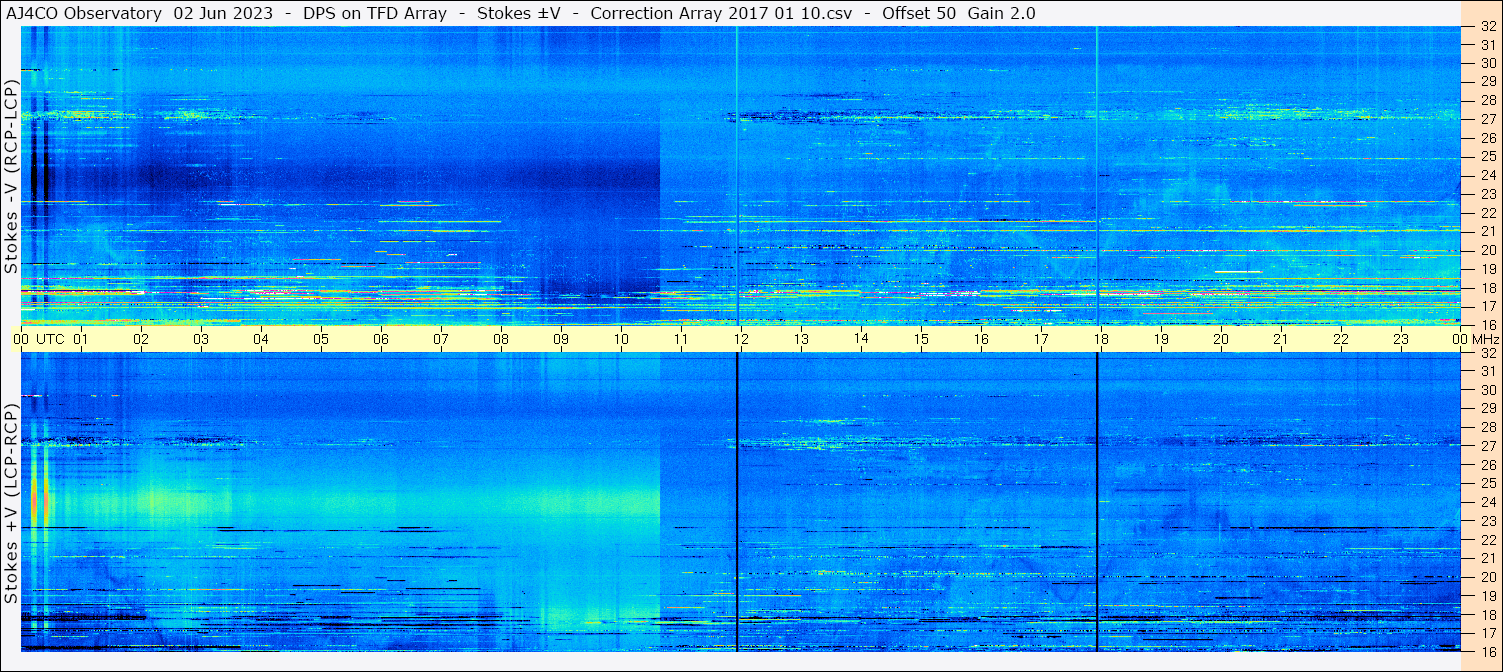Screen dimensions: 1503x672
Task: Click '23' MHz label of lower Stokes +V panel
Action: [x=1488, y=520]
